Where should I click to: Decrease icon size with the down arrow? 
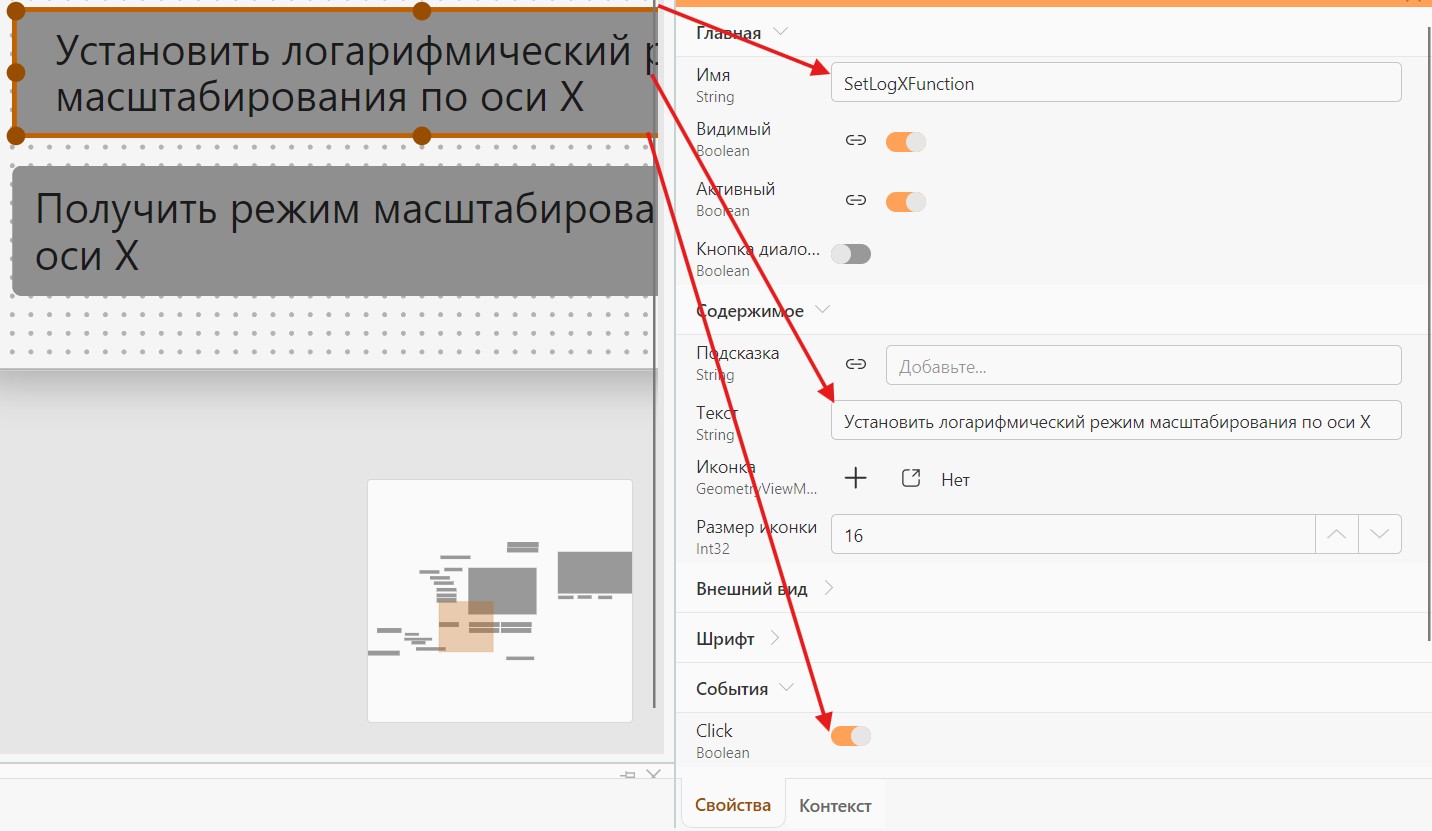[1380, 534]
